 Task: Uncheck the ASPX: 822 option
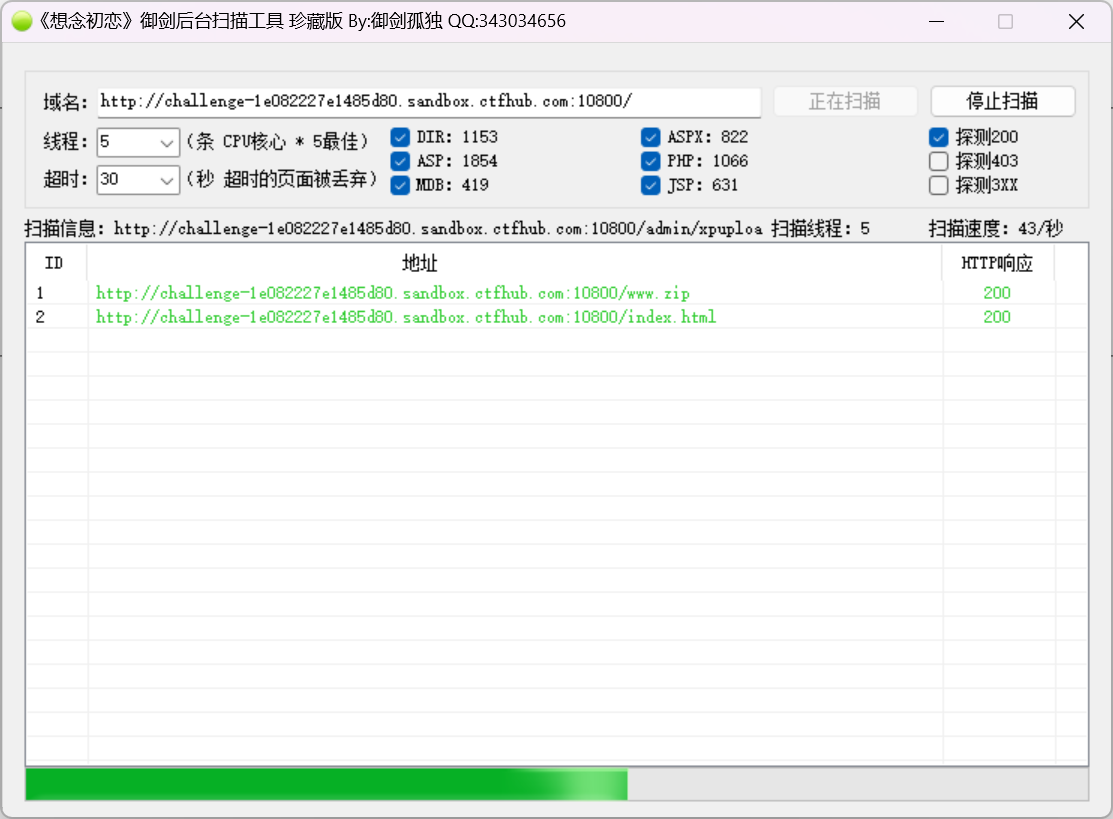point(651,137)
